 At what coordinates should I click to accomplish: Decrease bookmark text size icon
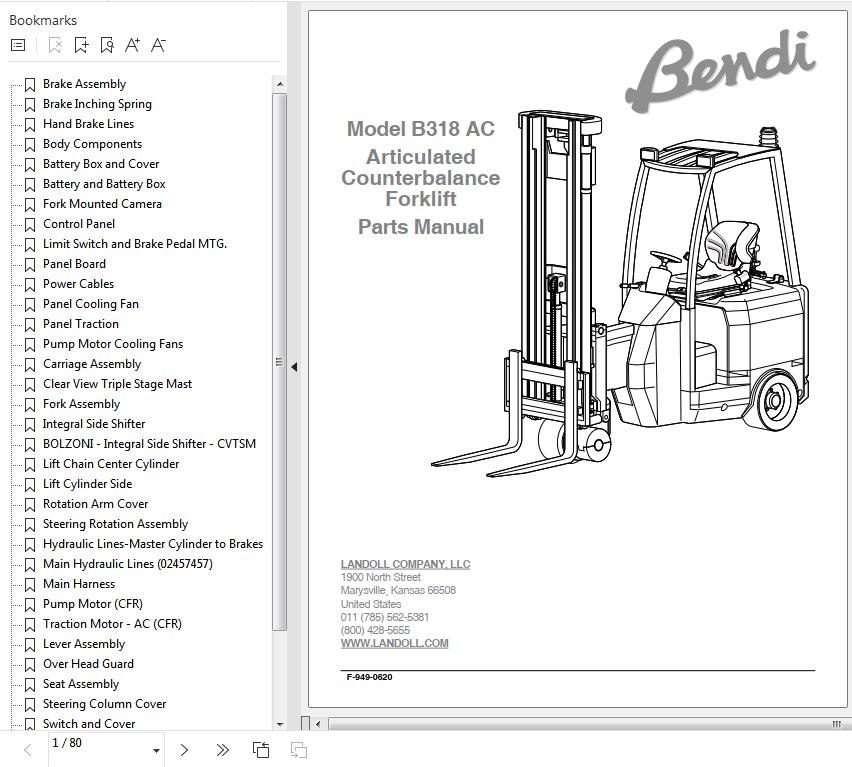coord(158,45)
